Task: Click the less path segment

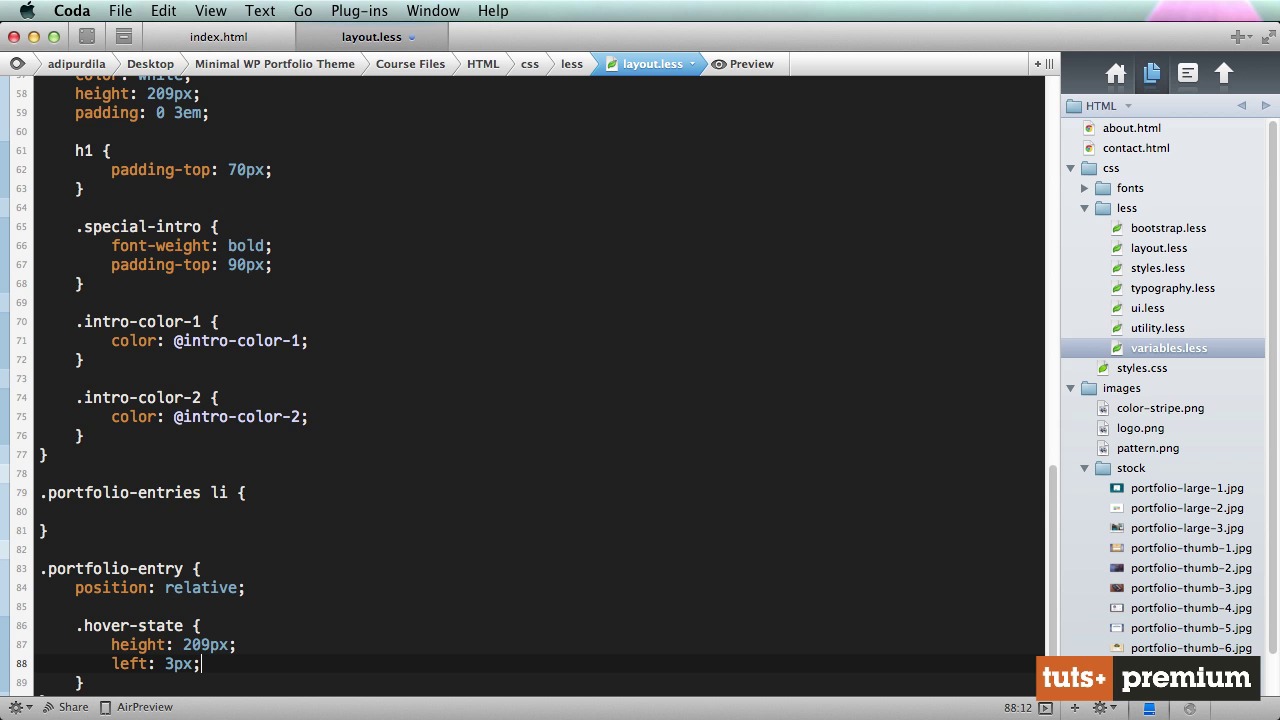Action: [572, 64]
